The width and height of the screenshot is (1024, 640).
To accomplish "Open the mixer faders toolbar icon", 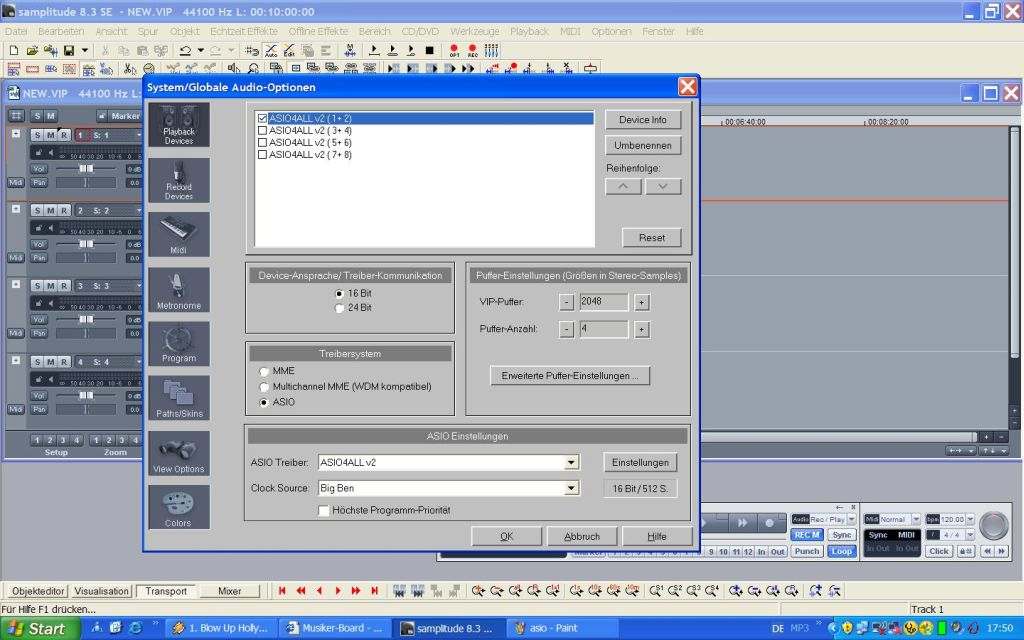I will (491, 50).
